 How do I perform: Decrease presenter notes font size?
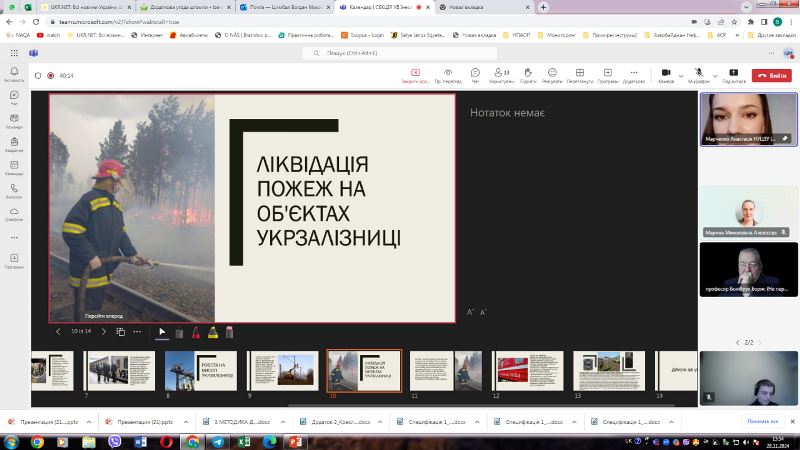pyautogui.click(x=483, y=312)
